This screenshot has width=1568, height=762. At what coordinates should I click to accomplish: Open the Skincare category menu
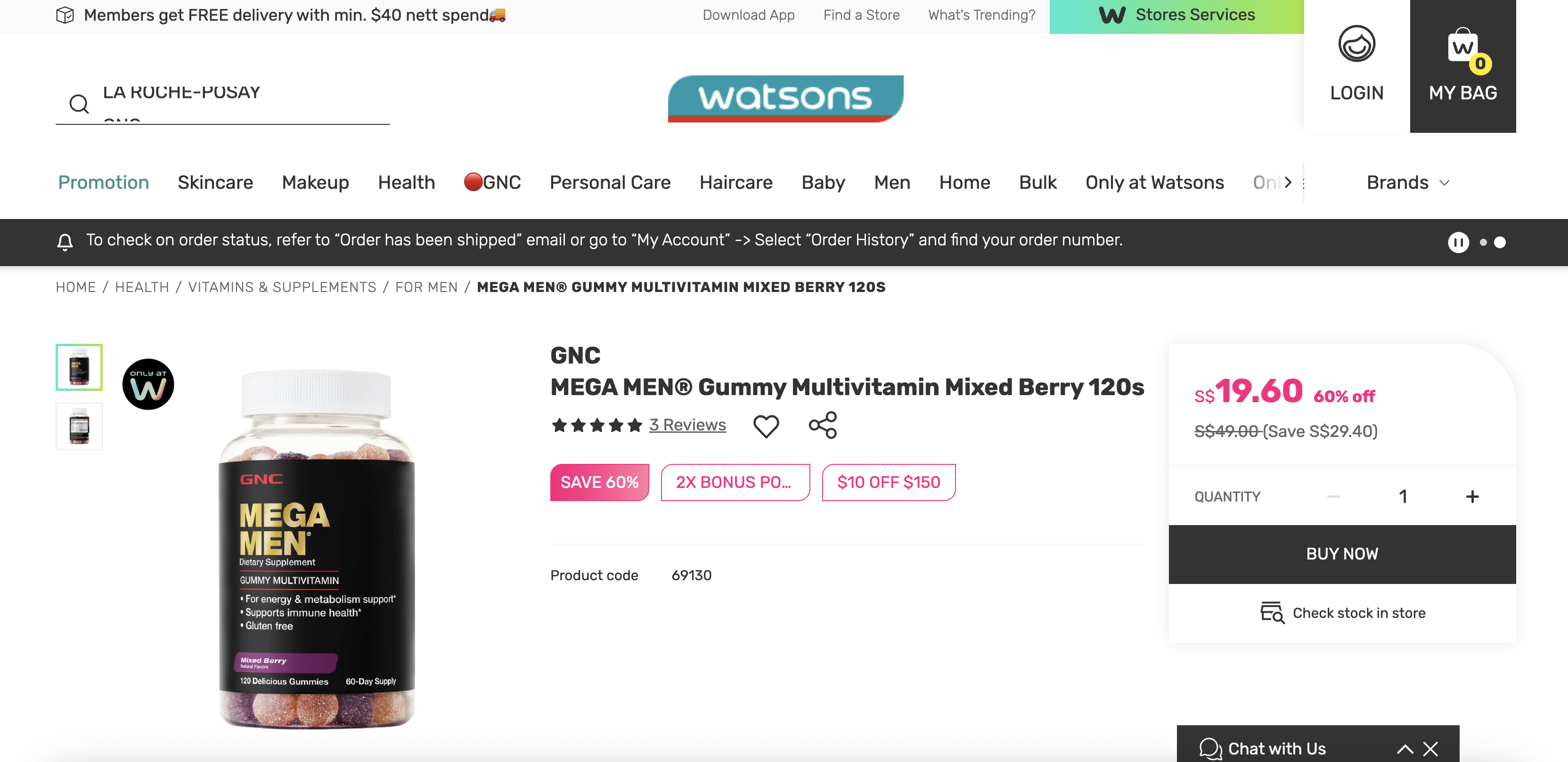(x=215, y=183)
